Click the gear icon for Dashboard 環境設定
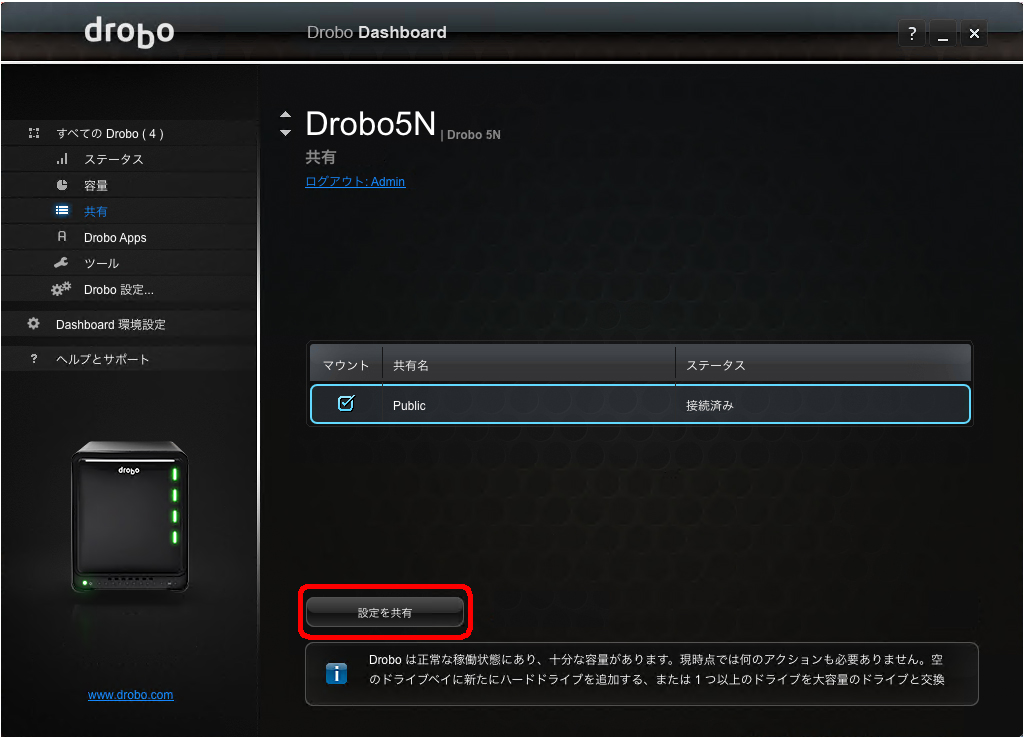Image resolution: width=1024 pixels, height=739 pixels. [33, 323]
